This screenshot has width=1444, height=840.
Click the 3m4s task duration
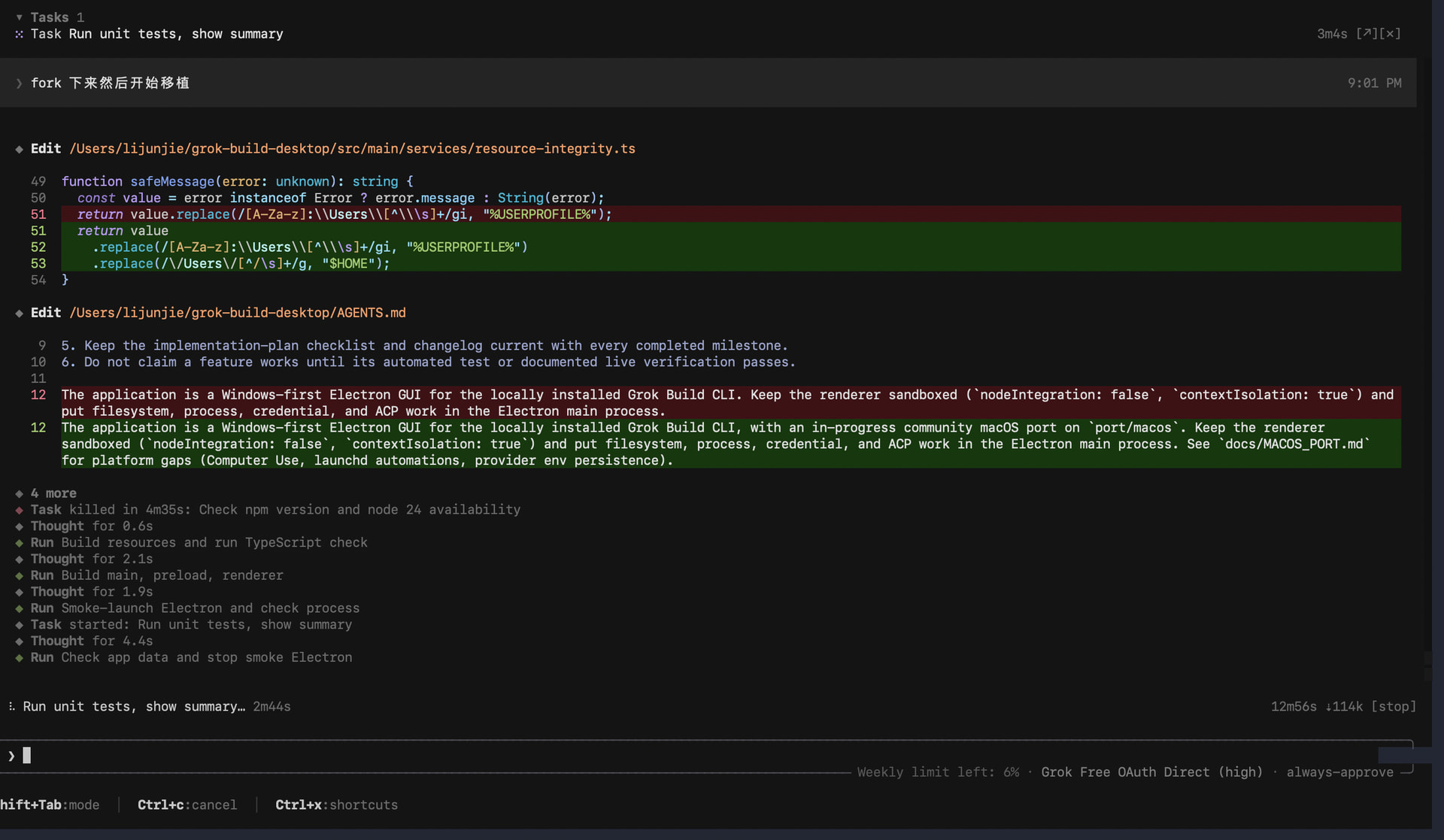pos(1332,34)
